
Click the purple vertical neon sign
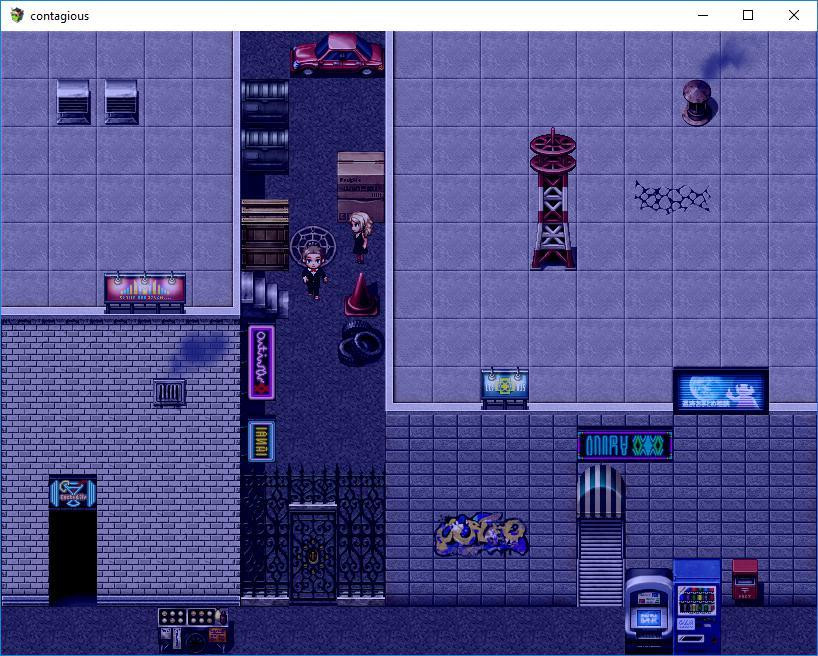[261, 363]
